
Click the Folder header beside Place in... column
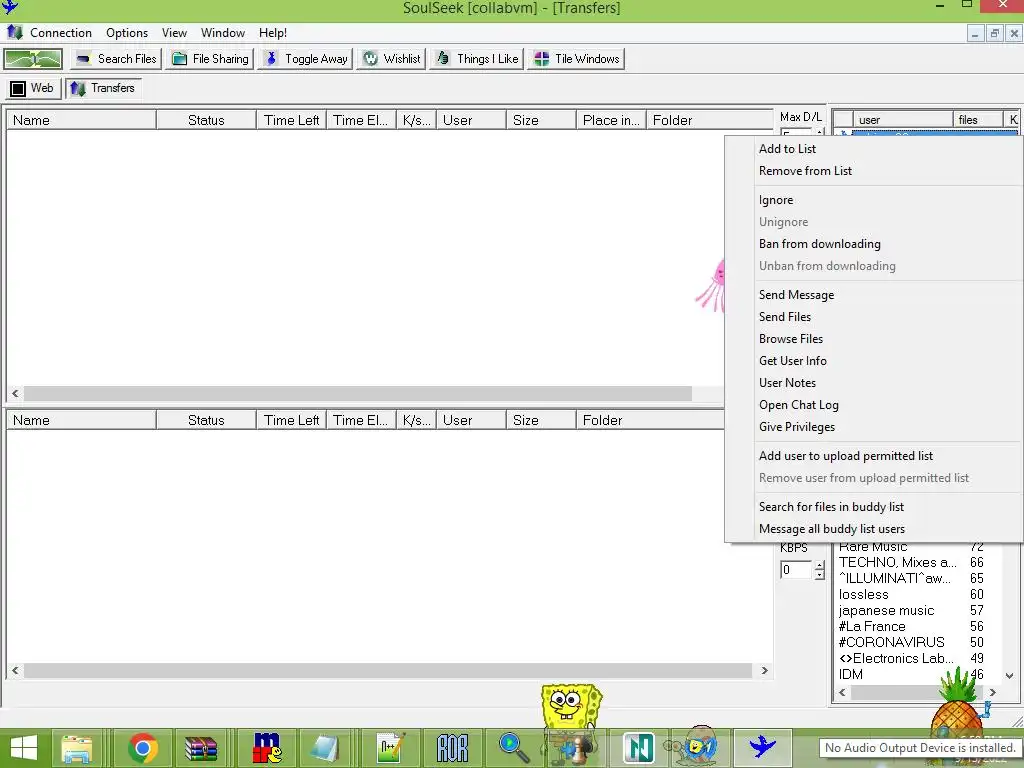709,120
